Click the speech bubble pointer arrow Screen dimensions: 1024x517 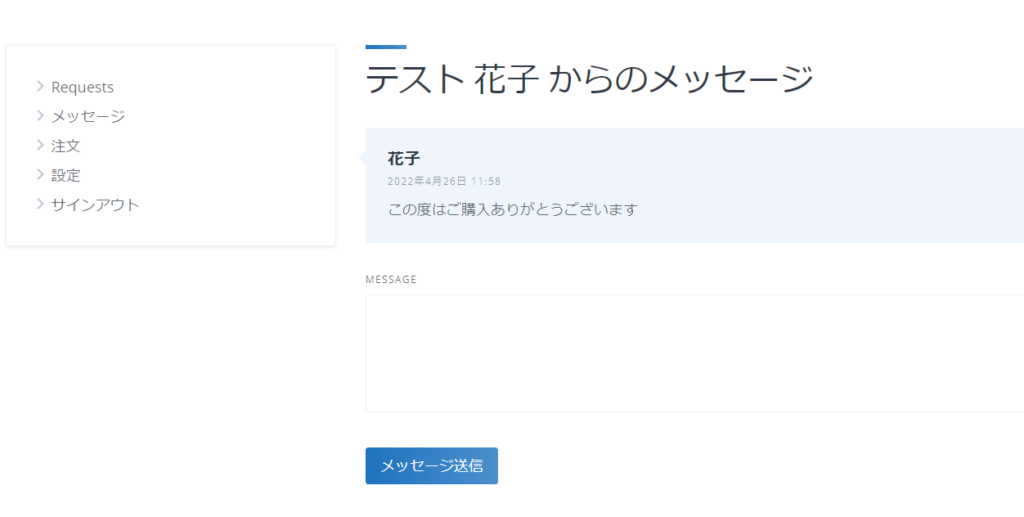(362, 157)
